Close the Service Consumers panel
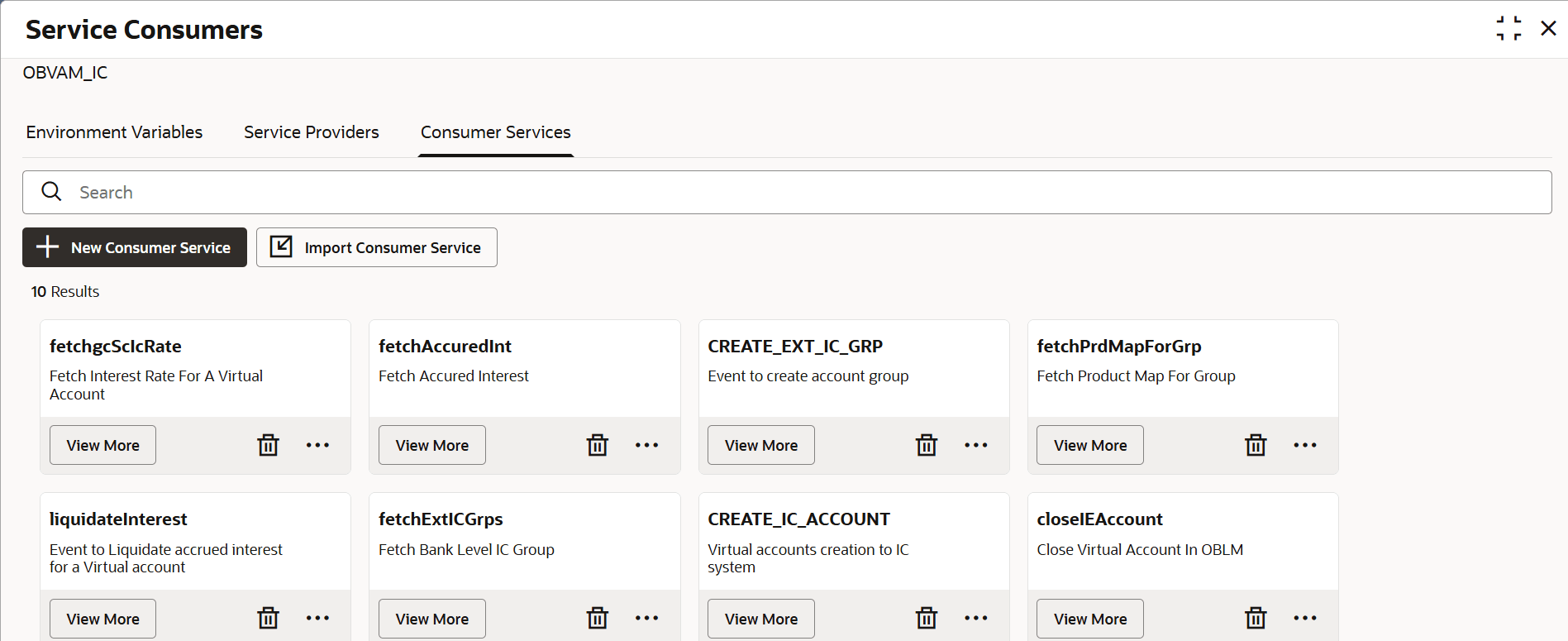The width and height of the screenshot is (1568, 641). [x=1548, y=28]
